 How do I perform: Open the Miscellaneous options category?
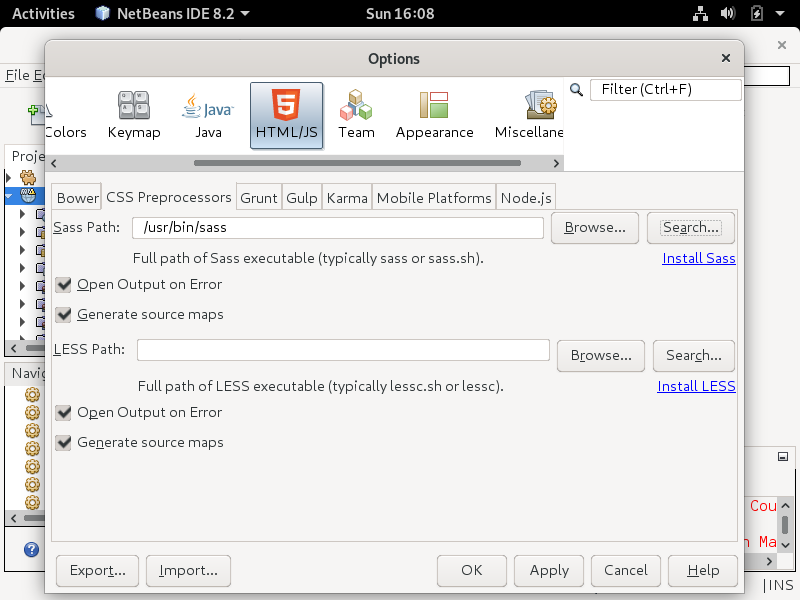coord(529,116)
